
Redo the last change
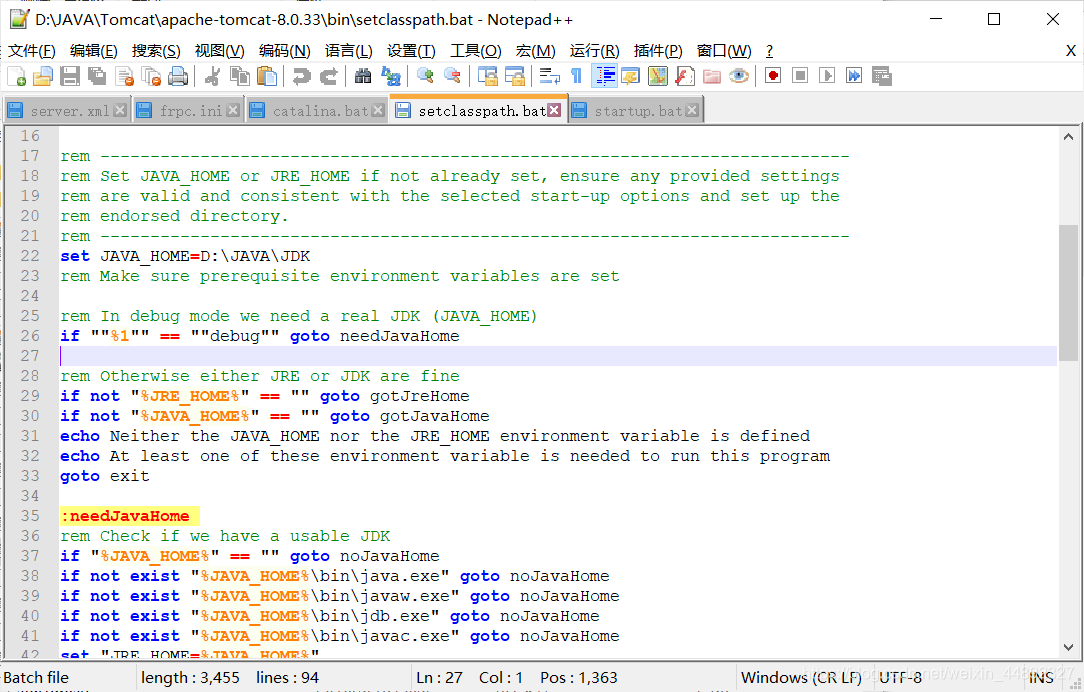[327, 75]
